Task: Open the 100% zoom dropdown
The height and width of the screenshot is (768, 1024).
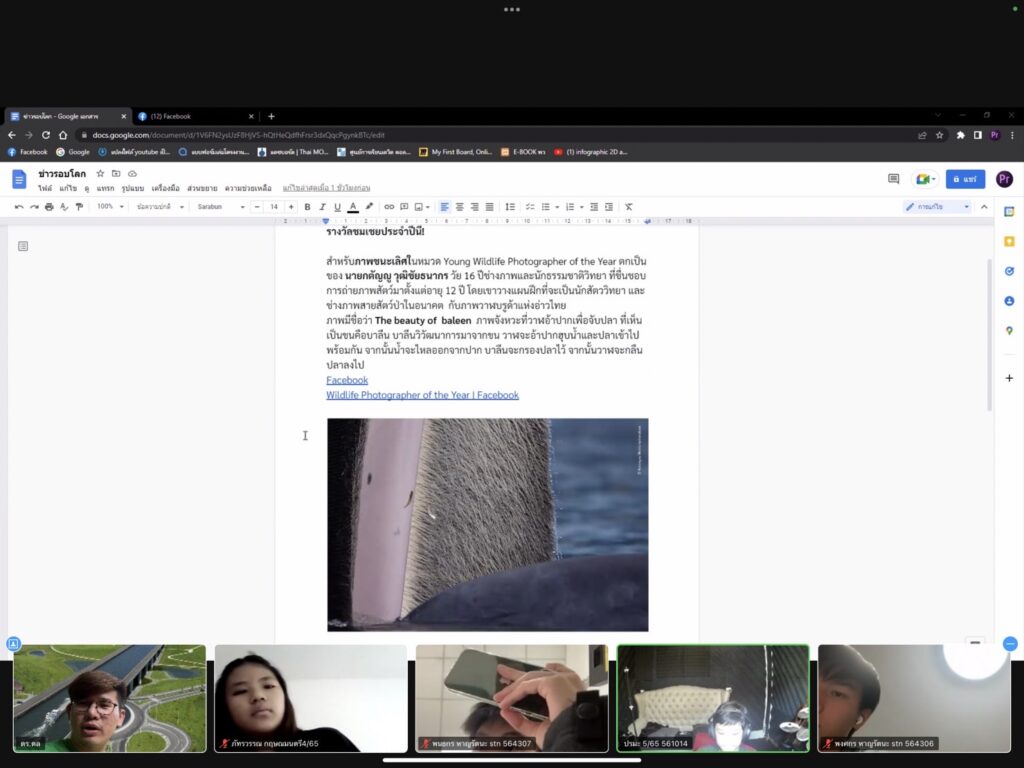Action: (110, 207)
